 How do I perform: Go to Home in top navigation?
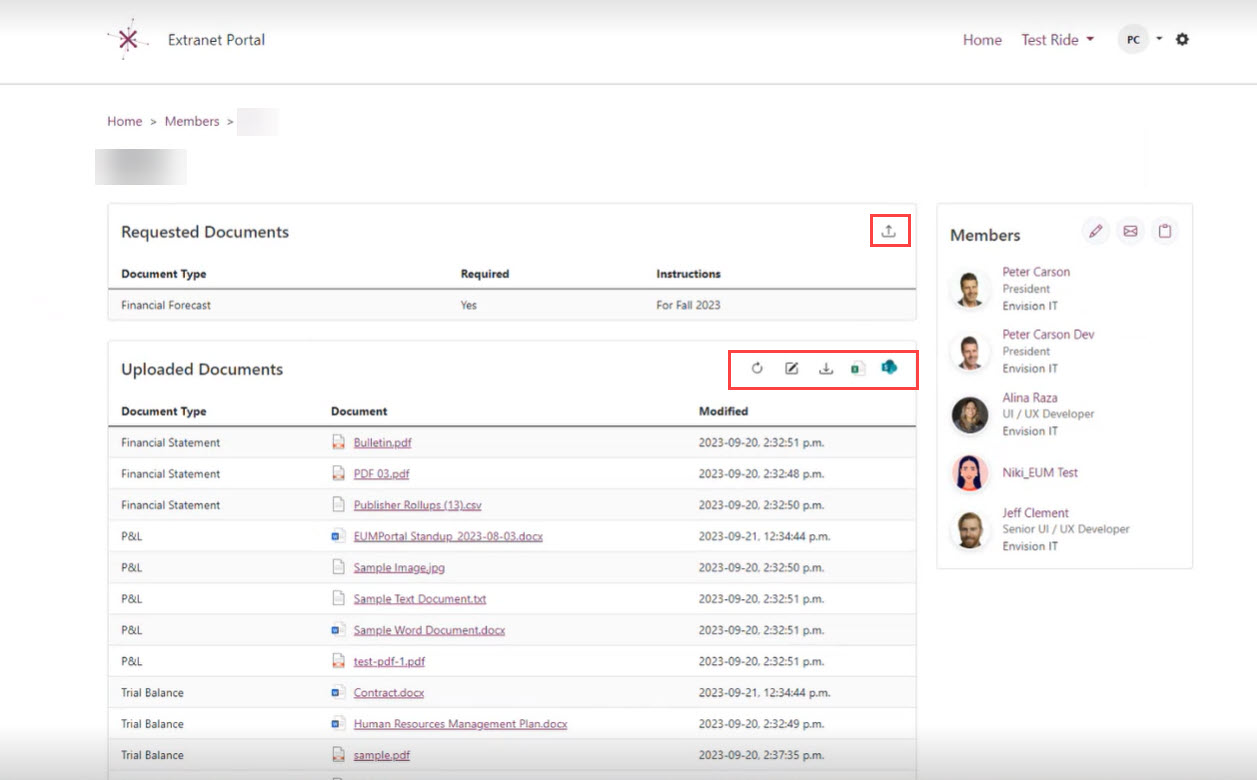click(x=982, y=40)
